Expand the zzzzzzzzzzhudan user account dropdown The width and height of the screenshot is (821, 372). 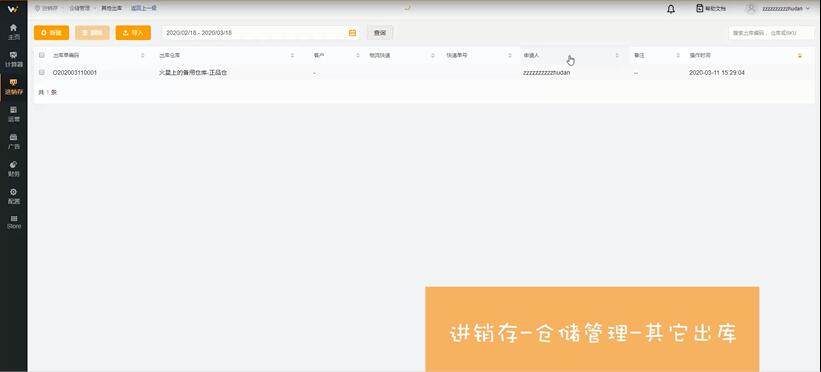click(778, 9)
